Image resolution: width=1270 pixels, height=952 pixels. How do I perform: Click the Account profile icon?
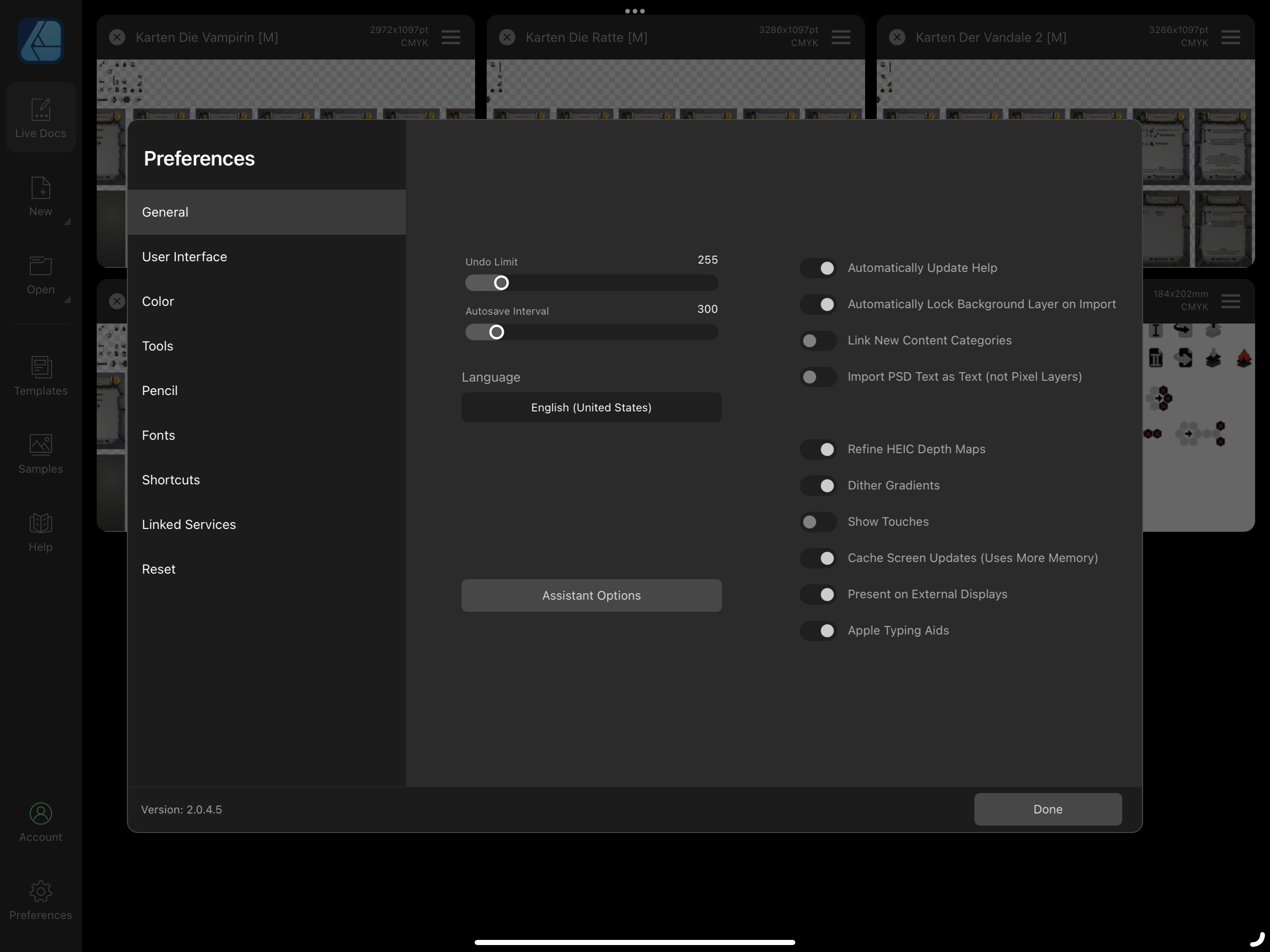40,813
